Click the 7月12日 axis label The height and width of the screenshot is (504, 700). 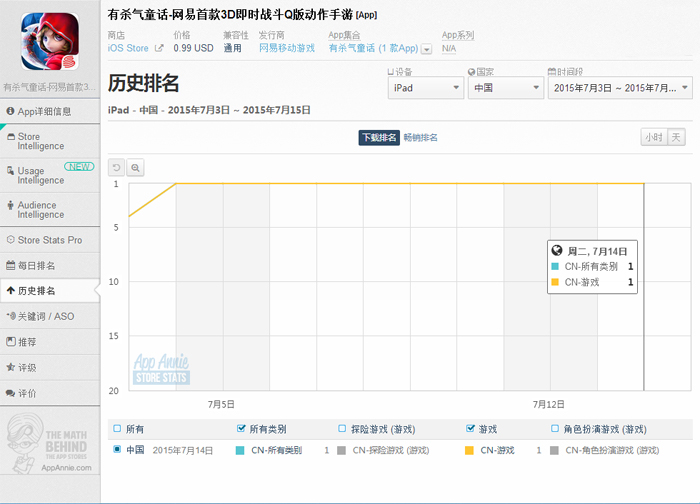click(x=549, y=404)
